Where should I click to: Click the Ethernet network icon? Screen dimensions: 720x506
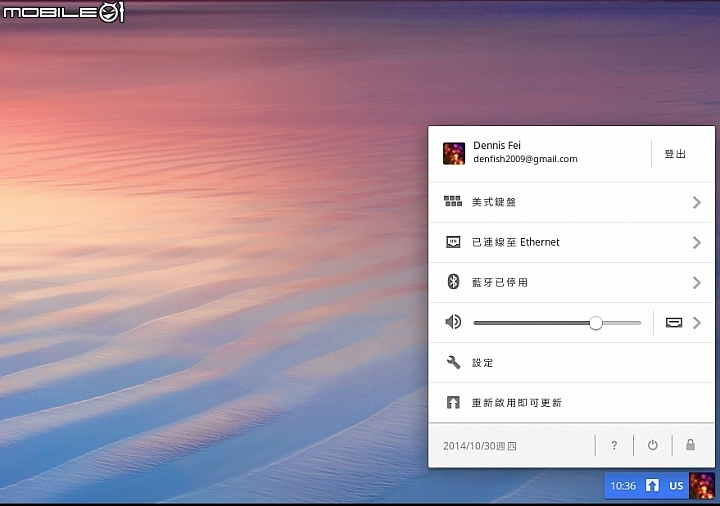tap(453, 242)
